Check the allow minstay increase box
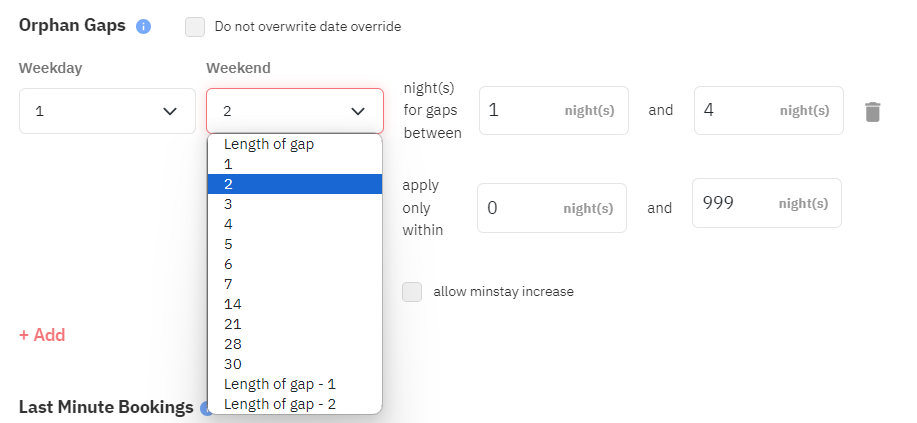 pyautogui.click(x=412, y=292)
